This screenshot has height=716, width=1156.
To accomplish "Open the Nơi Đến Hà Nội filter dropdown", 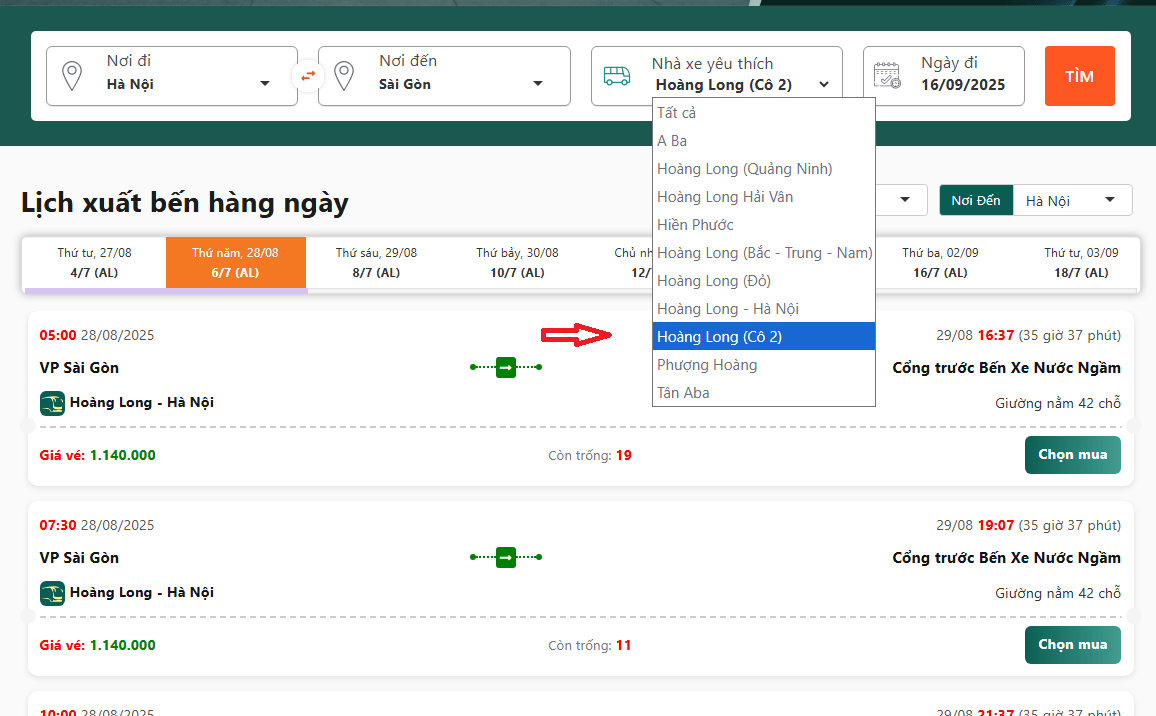I will click(x=1072, y=201).
